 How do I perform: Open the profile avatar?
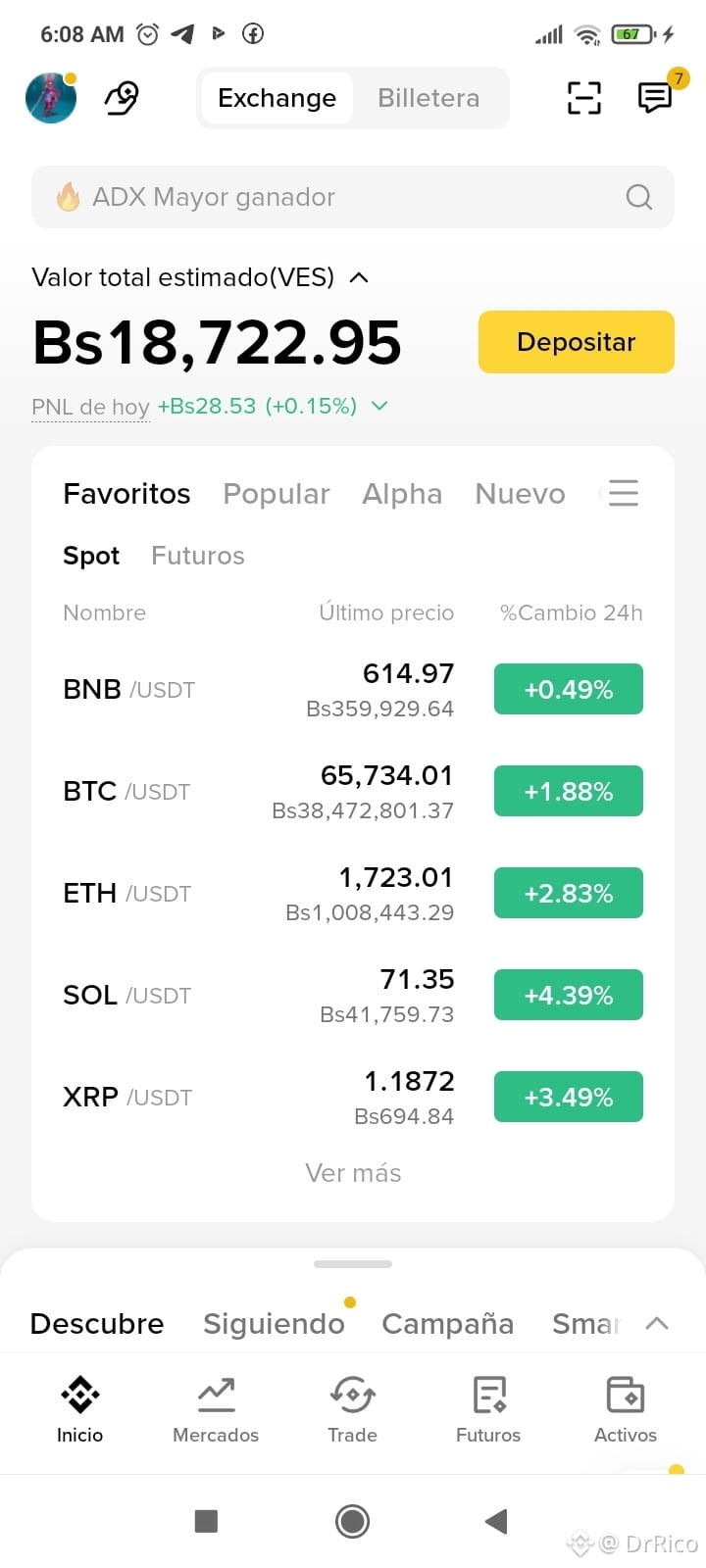[51, 98]
